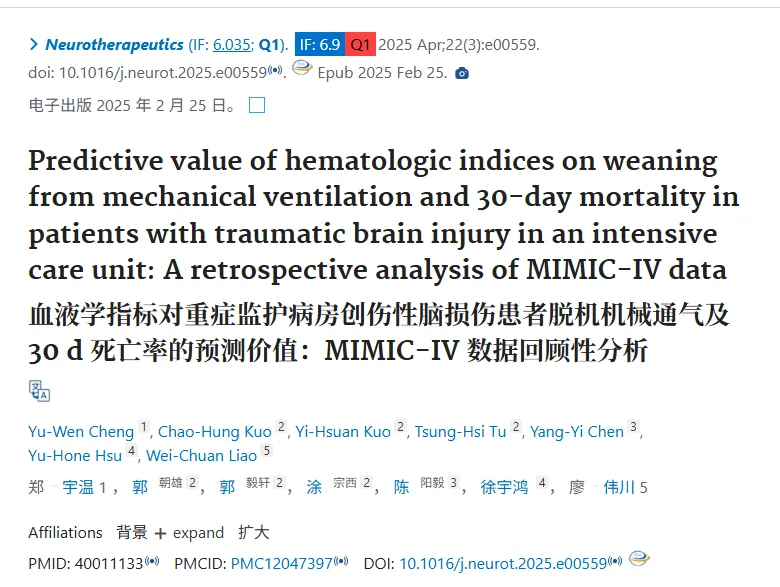This screenshot has width=780, height=587.
Task: Open the 6.035 impact factor link
Action: (232, 44)
